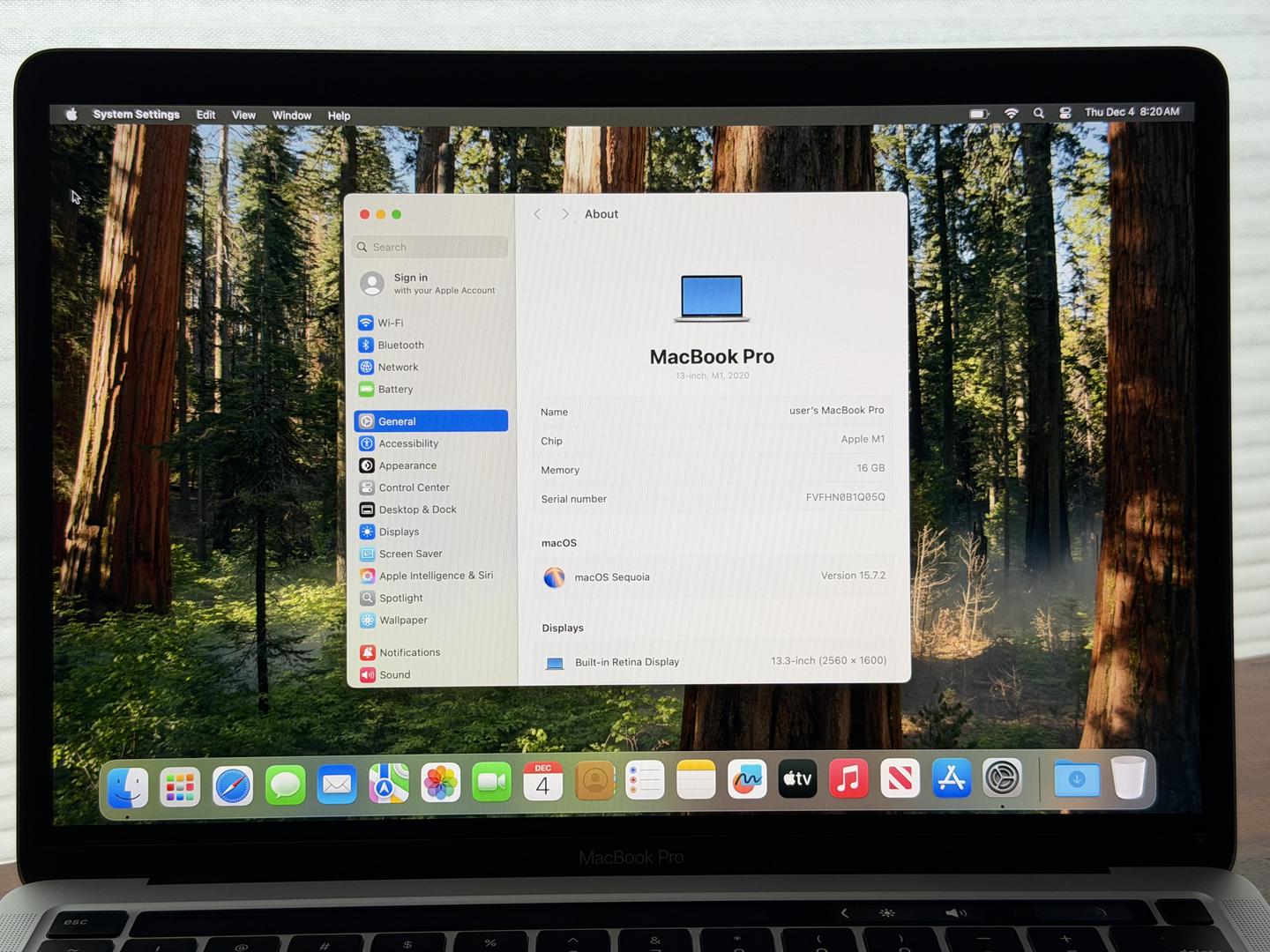The width and height of the screenshot is (1270, 952).
Task: Open Spotlight search from menu bar
Action: (x=1039, y=113)
